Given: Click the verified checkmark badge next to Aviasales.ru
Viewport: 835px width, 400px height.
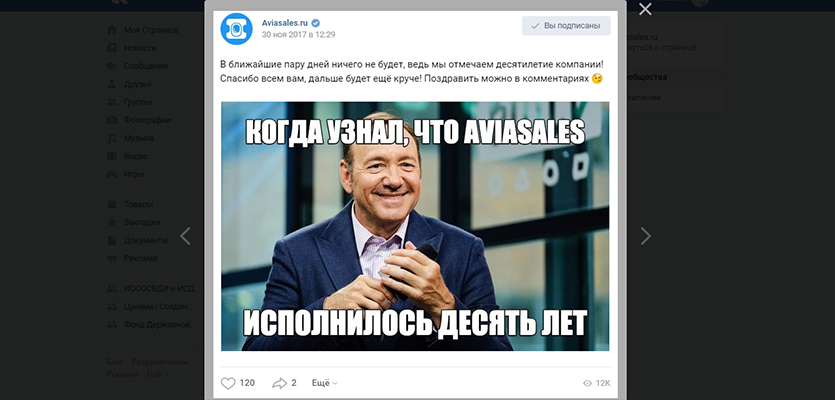Looking at the screenshot, I should click(316, 23).
